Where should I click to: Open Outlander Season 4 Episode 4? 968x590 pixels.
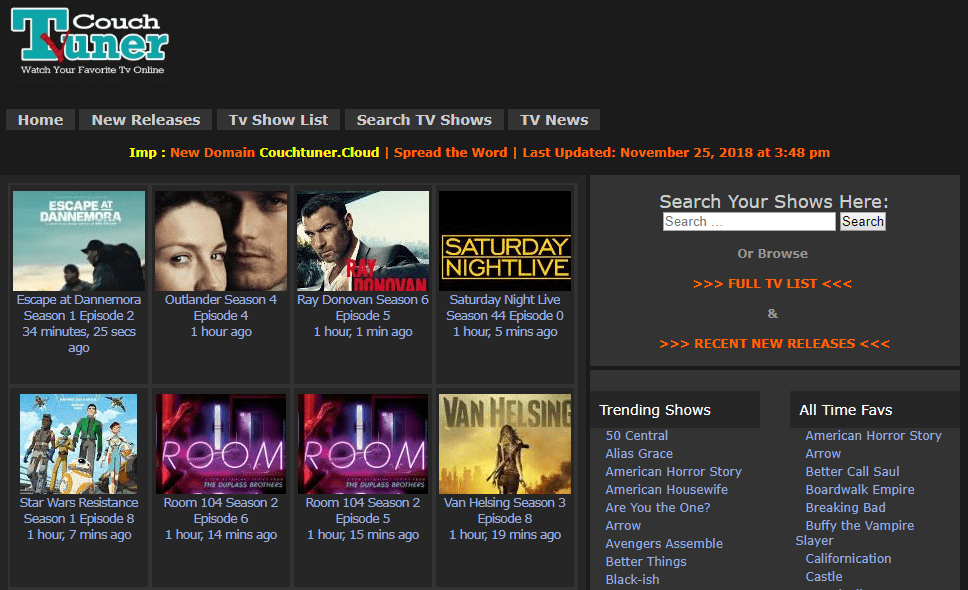[x=220, y=240]
